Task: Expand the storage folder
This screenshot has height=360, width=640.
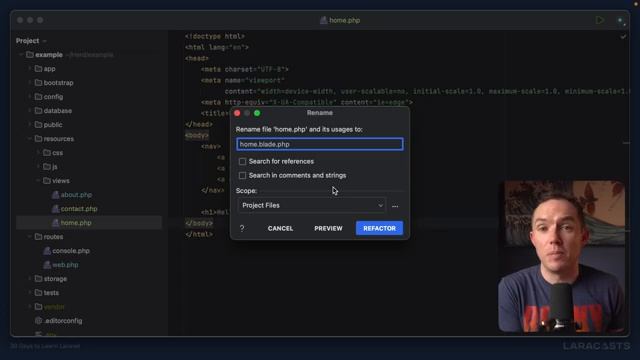Action: coord(29,279)
